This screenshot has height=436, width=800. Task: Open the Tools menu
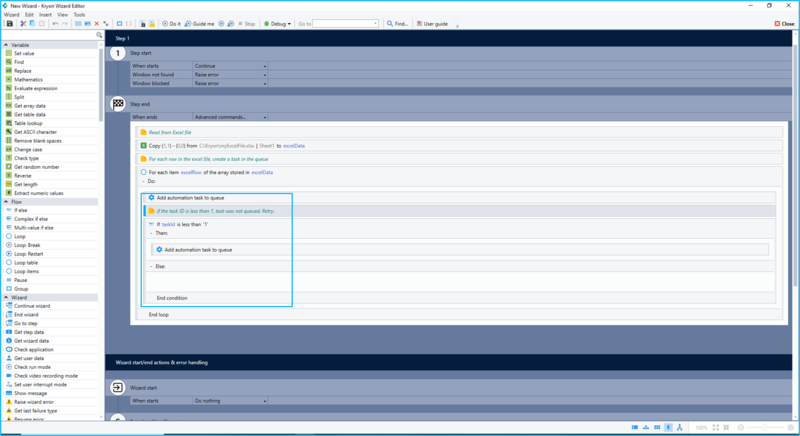pos(79,14)
